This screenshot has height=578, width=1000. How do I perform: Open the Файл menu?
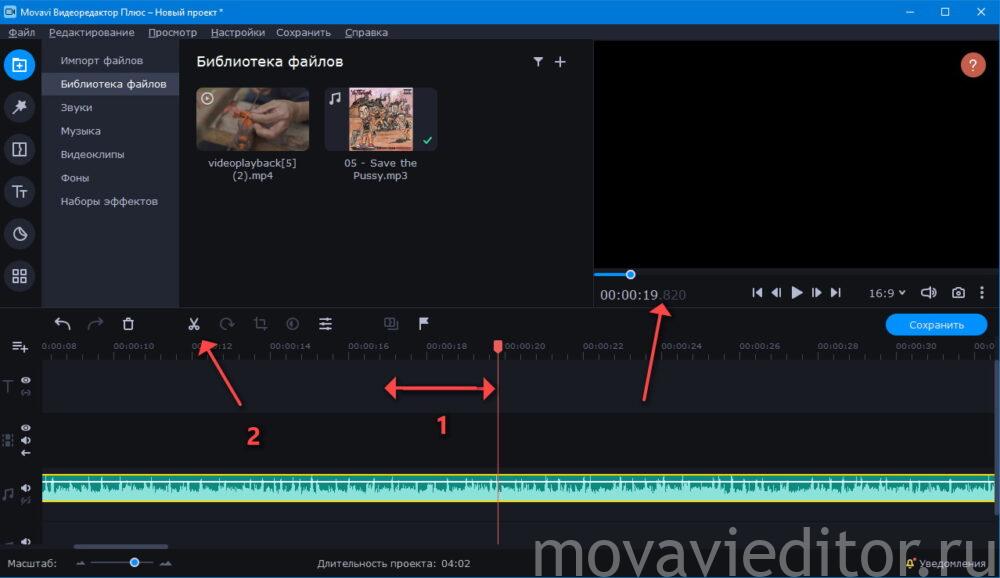(22, 33)
